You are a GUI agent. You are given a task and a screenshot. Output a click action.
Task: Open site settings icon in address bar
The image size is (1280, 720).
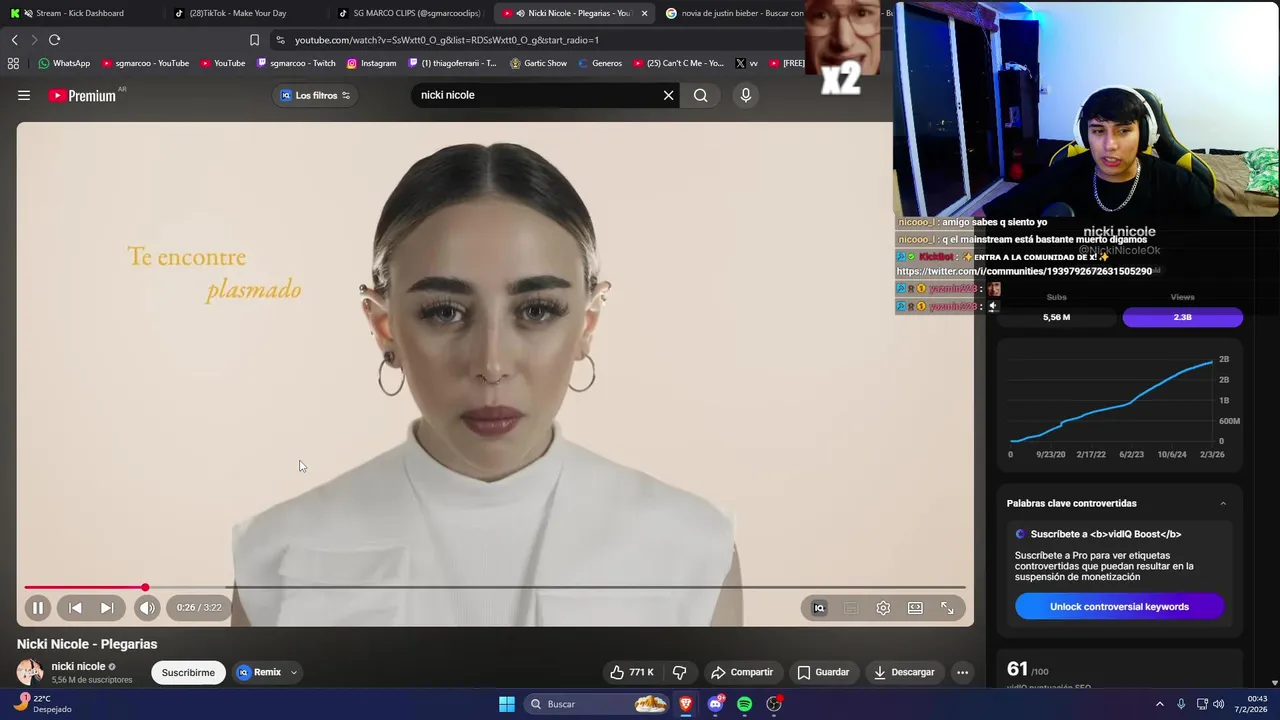click(x=280, y=40)
